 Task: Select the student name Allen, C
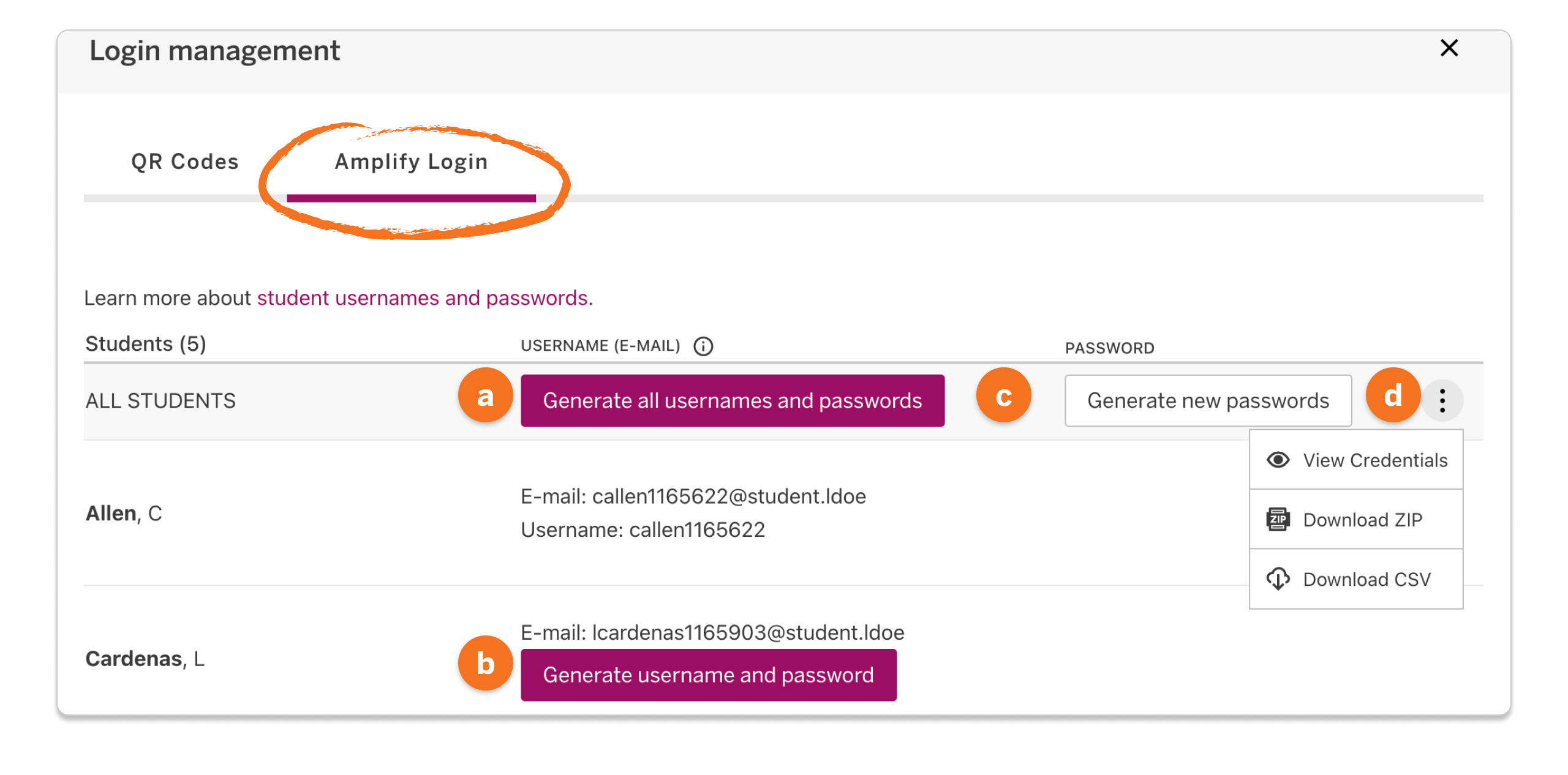click(123, 513)
